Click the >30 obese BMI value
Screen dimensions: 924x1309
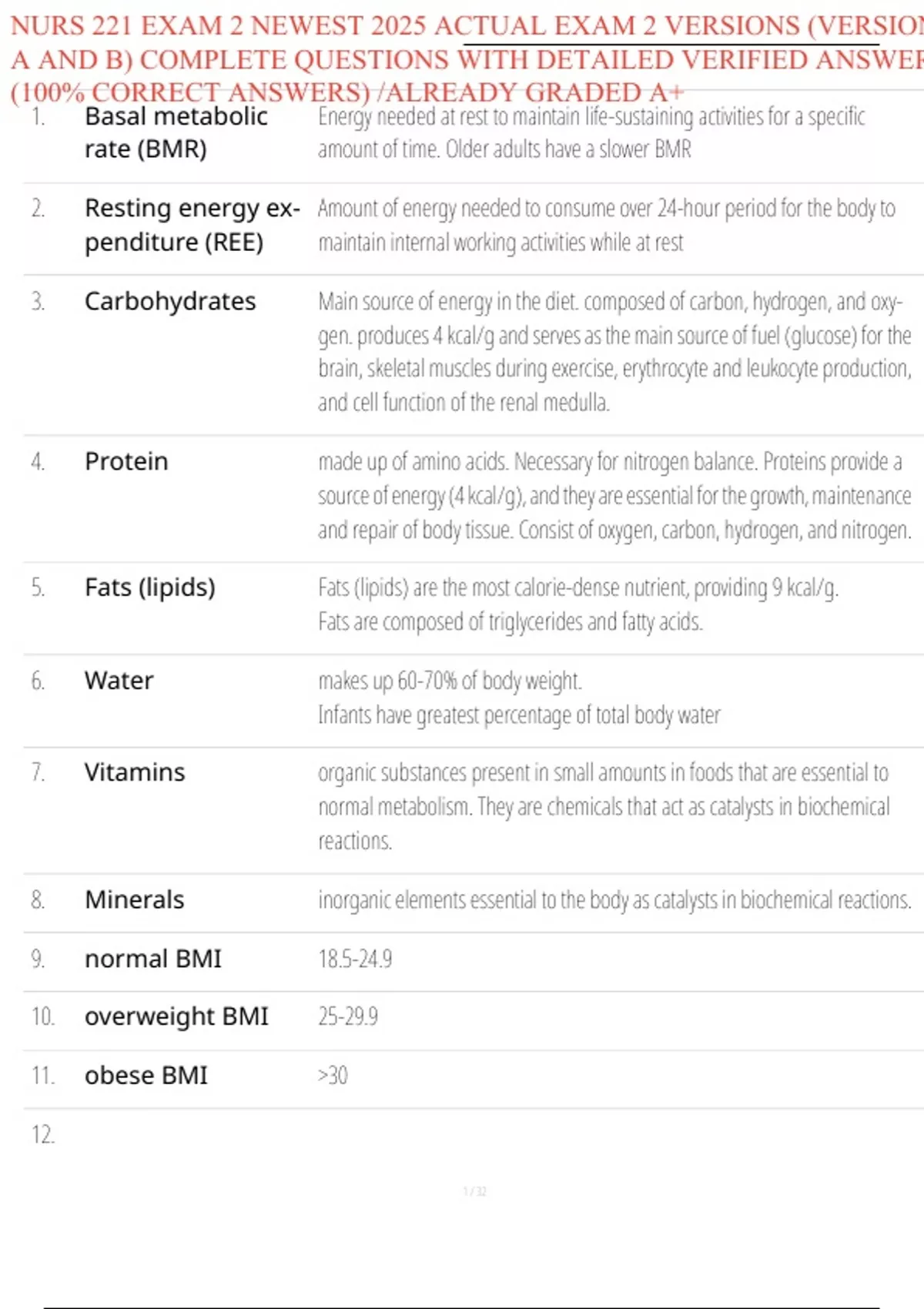click(333, 1075)
